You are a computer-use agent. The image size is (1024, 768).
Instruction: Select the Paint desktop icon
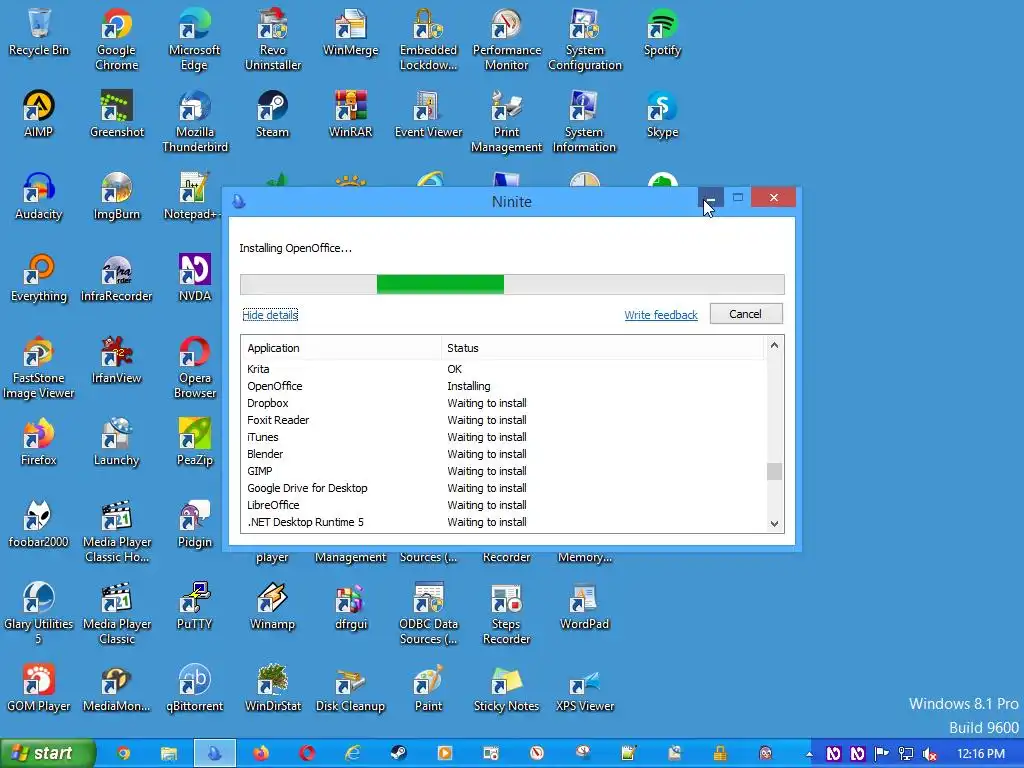[428, 688]
